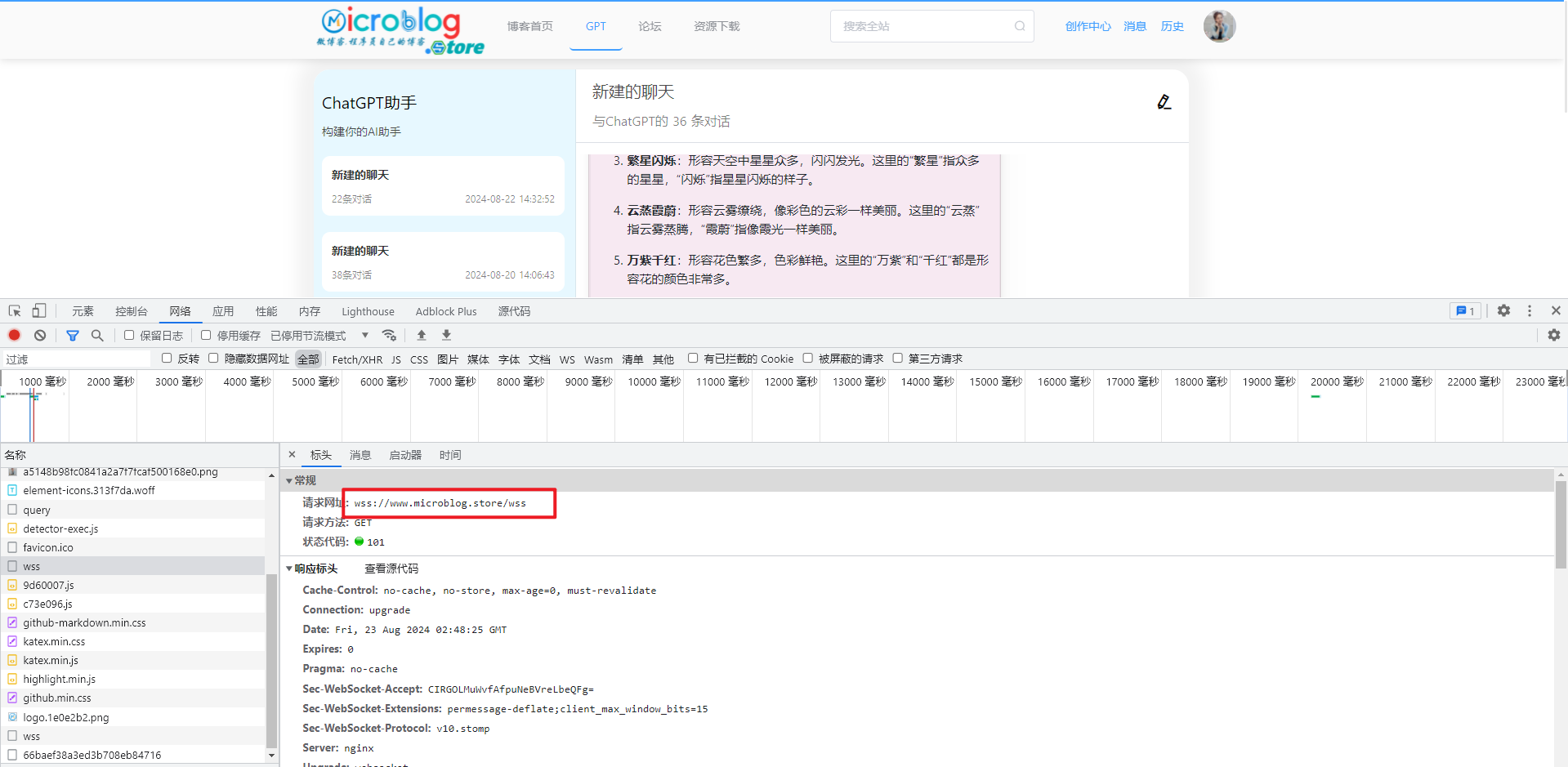The height and width of the screenshot is (767, 1568).
Task: Filter requests by JS type
Action: (396, 359)
